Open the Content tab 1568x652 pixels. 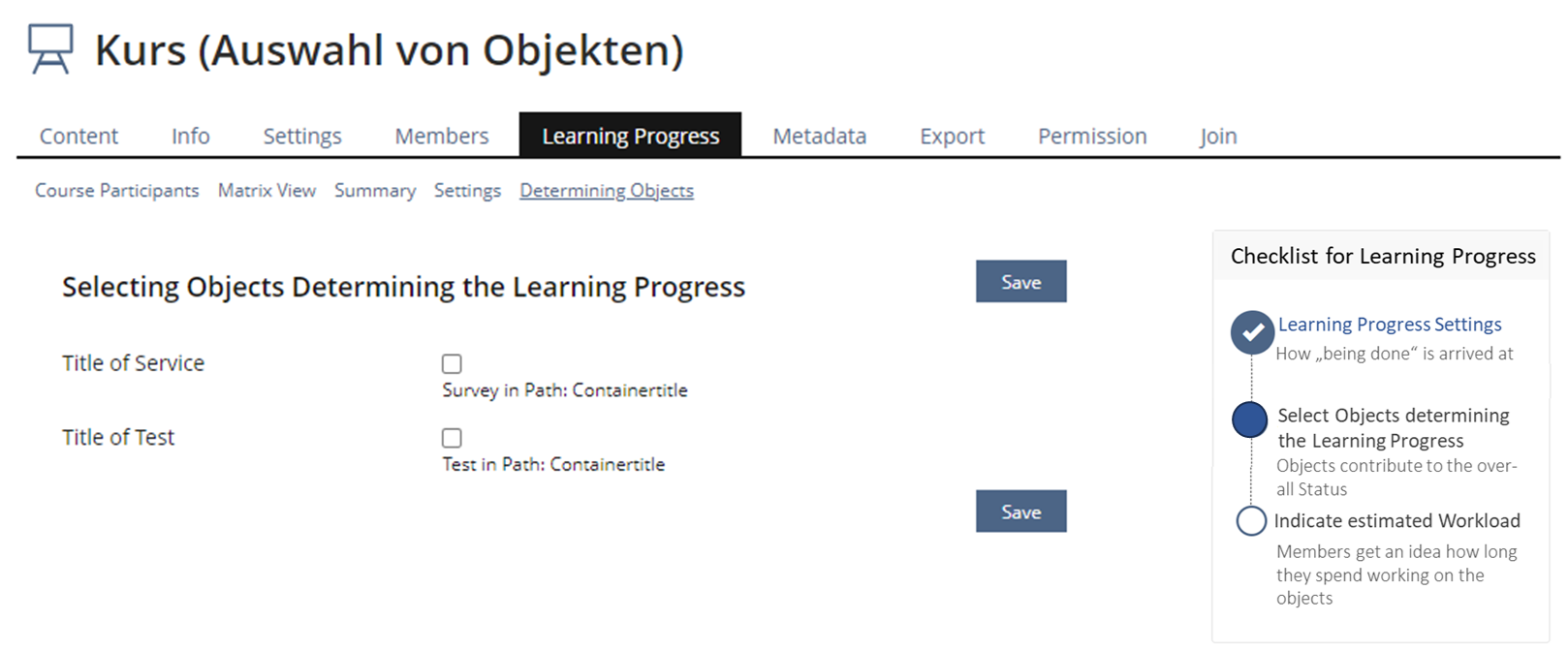[x=78, y=137]
